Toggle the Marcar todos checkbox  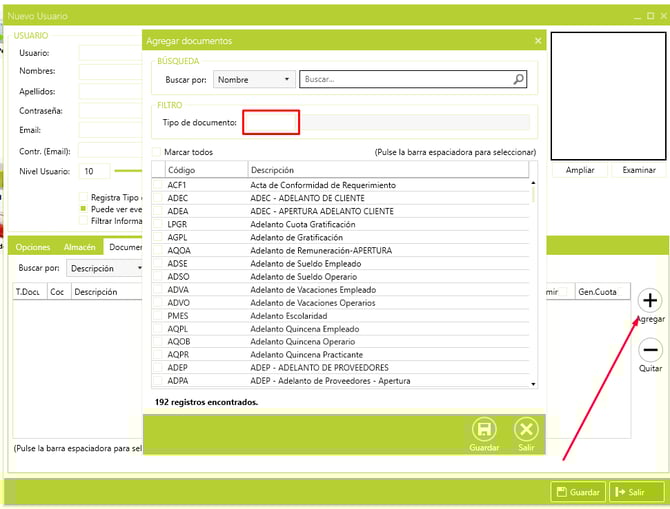[156, 152]
